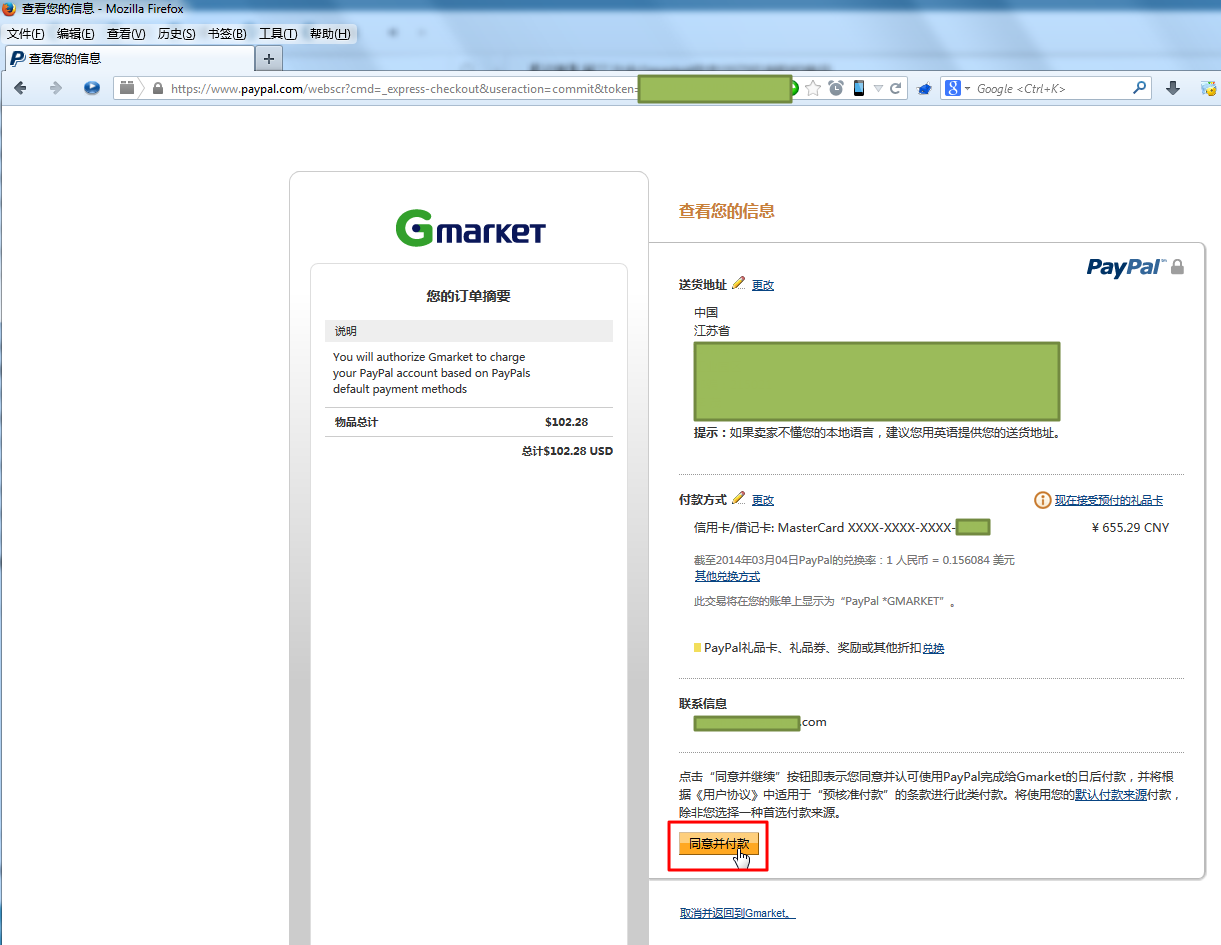The image size is (1221, 945).
Task: Click the 总计$102.28 USD total
Action: (567, 451)
